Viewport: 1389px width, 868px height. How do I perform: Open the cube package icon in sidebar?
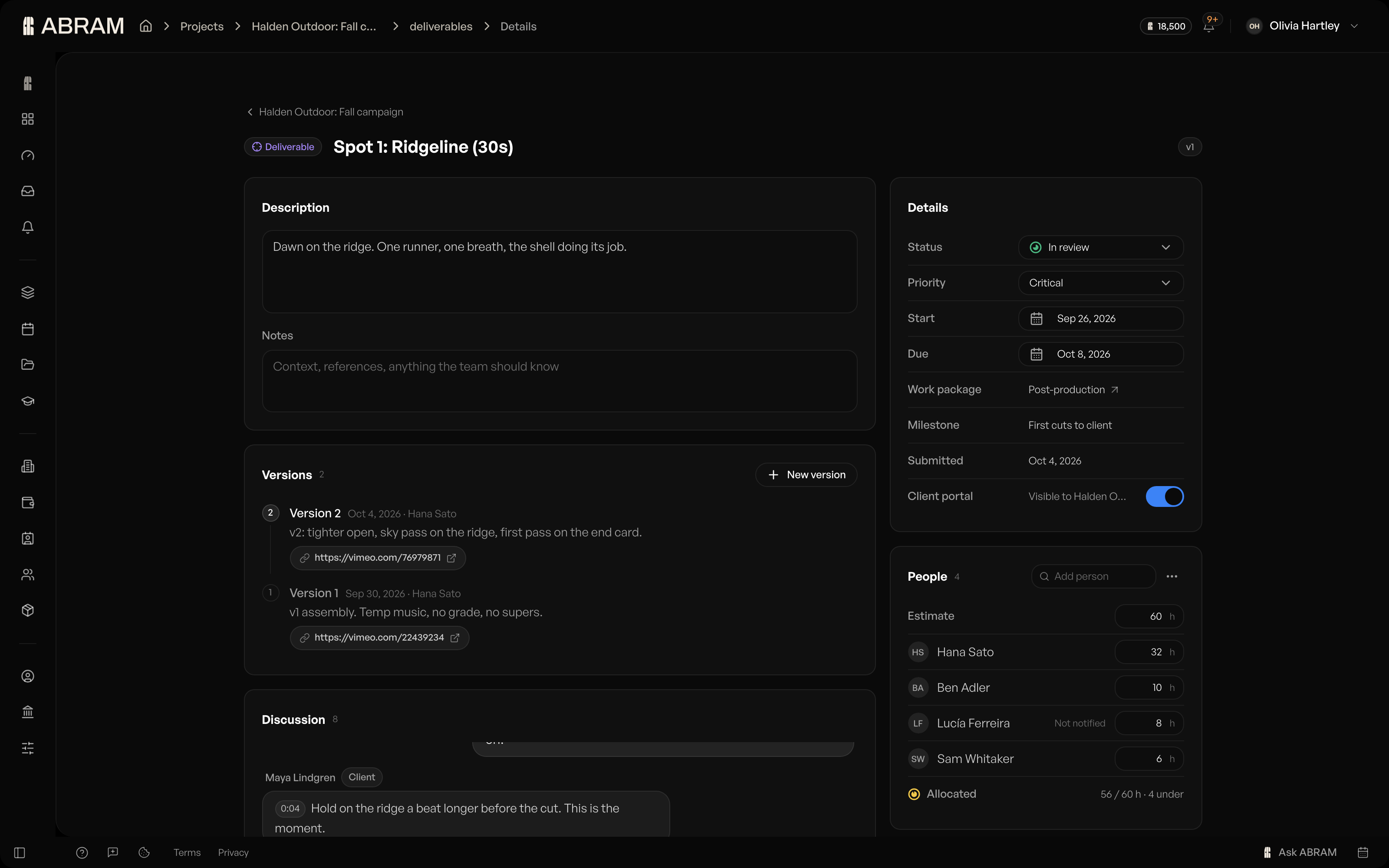[27, 610]
